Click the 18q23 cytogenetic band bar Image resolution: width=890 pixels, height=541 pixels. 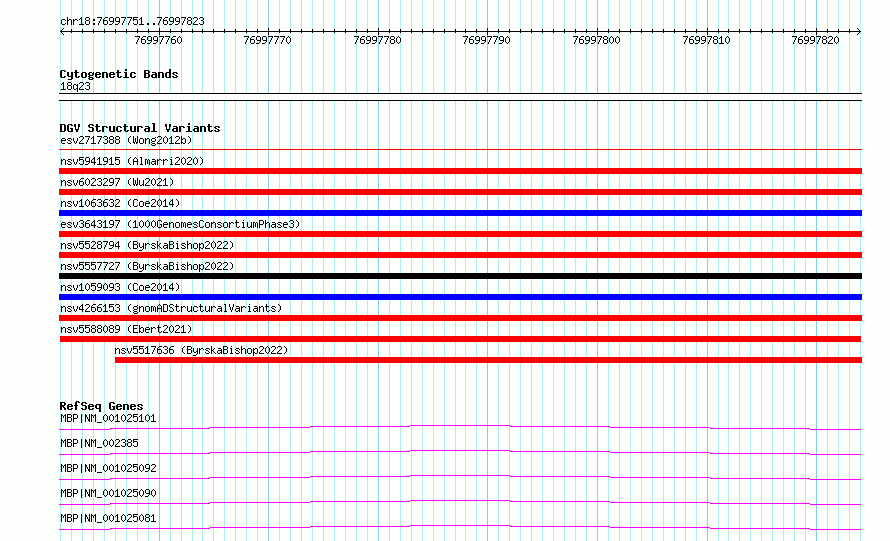(460, 97)
